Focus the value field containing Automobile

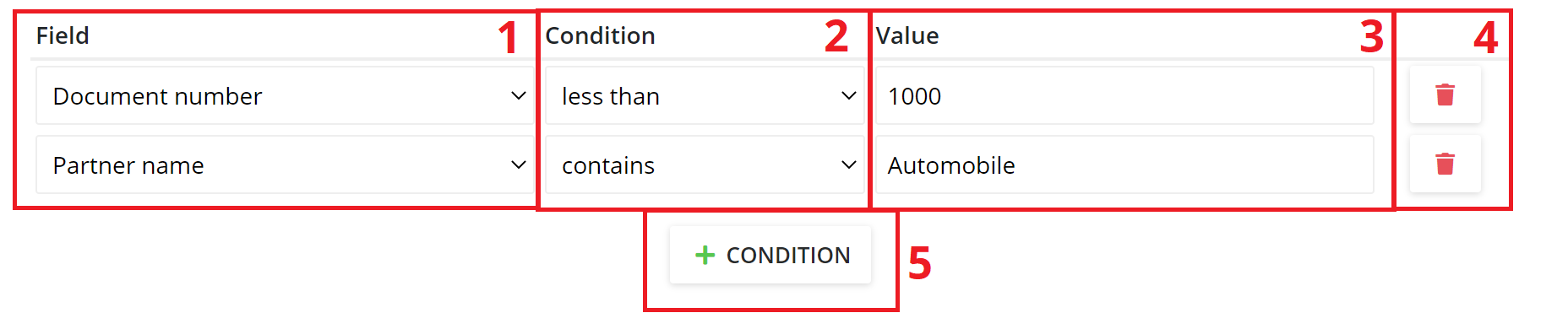click(1124, 165)
